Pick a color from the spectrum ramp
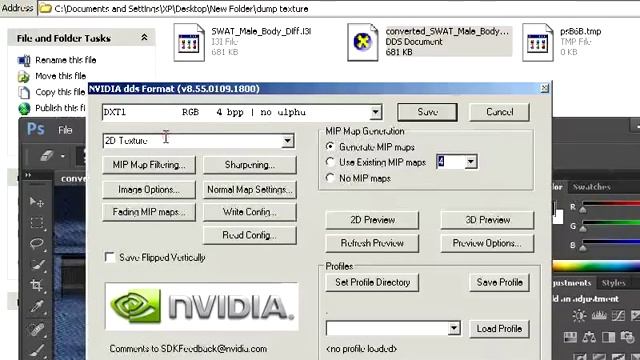 coord(596,267)
